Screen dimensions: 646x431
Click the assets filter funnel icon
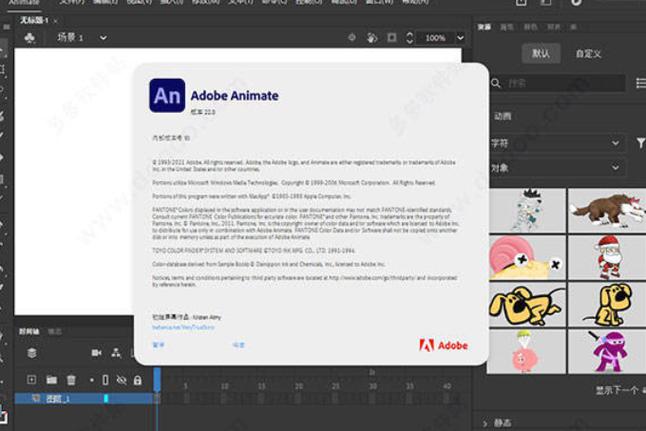(x=641, y=143)
